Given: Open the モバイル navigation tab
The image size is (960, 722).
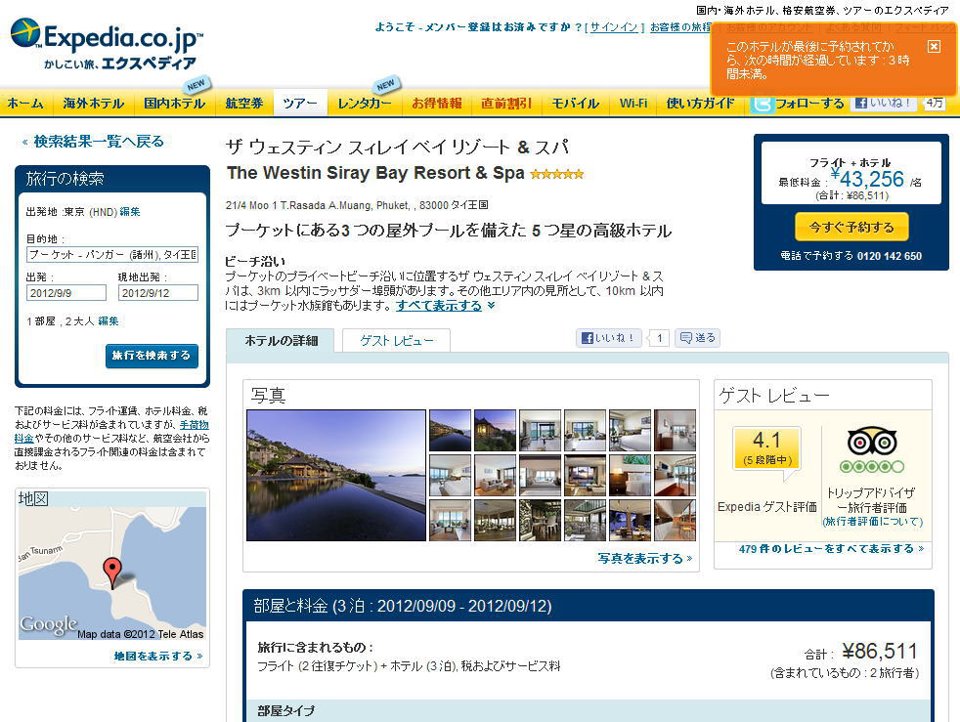Looking at the screenshot, I should [575, 103].
